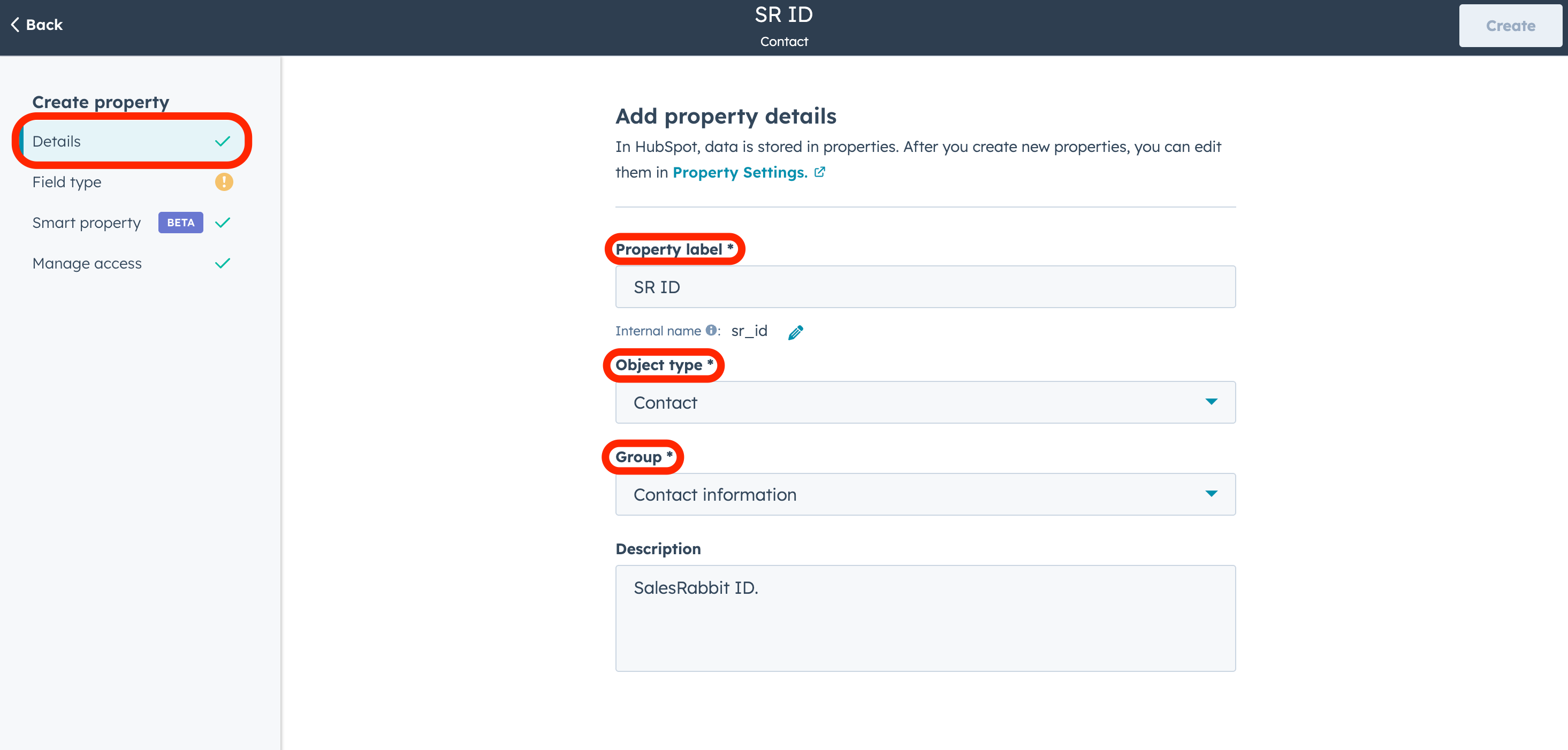Click the Create button in the header
Screen dimensions: 1568x750
(x=1510, y=26)
